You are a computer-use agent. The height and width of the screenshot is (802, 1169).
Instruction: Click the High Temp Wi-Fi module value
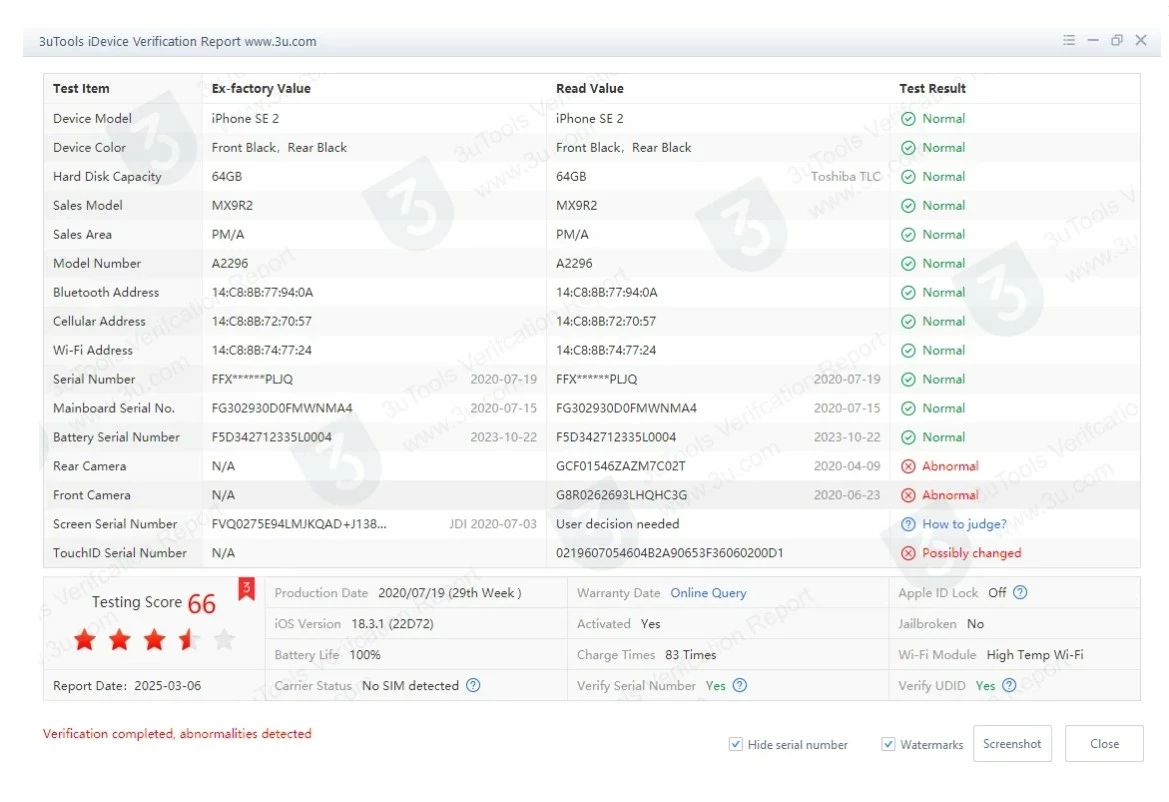(1035, 655)
